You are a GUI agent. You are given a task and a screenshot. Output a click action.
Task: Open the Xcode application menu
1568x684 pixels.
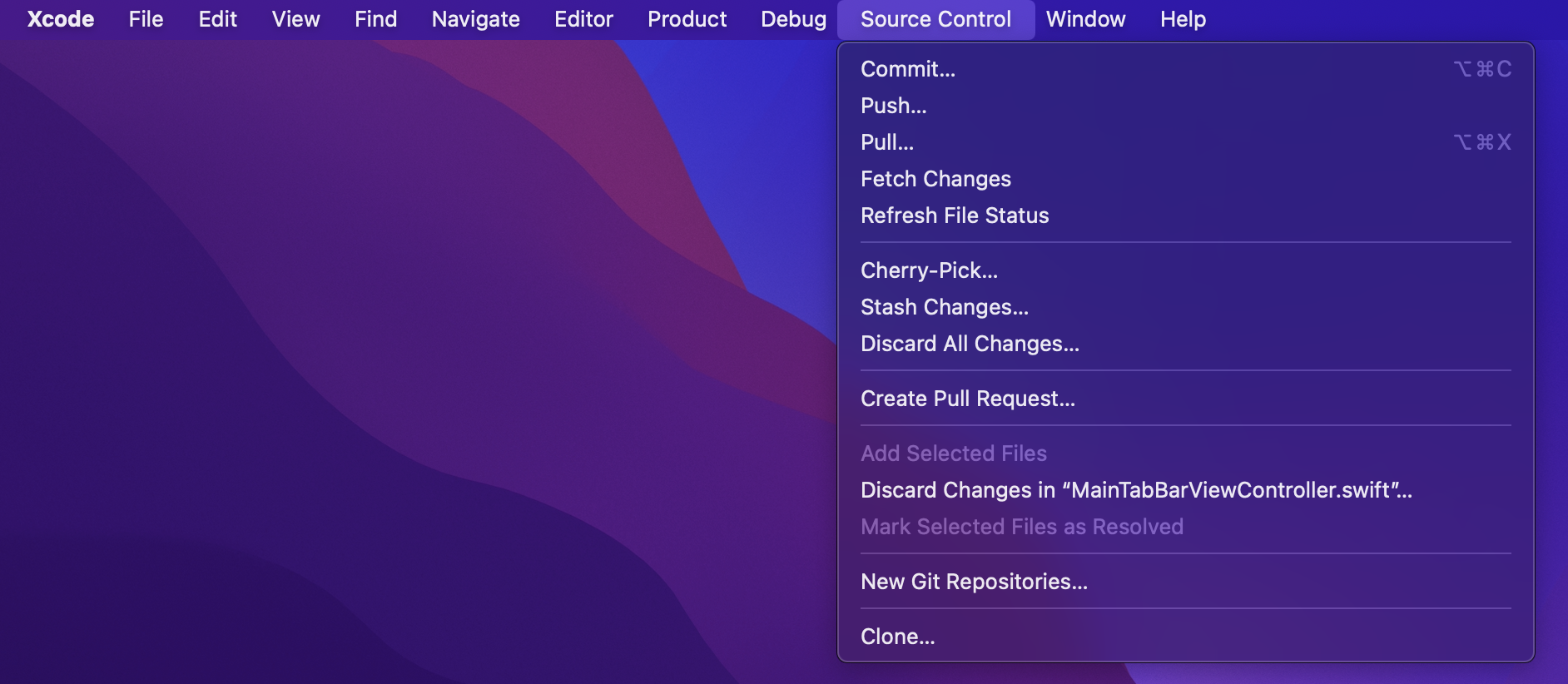pyautogui.click(x=61, y=19)
